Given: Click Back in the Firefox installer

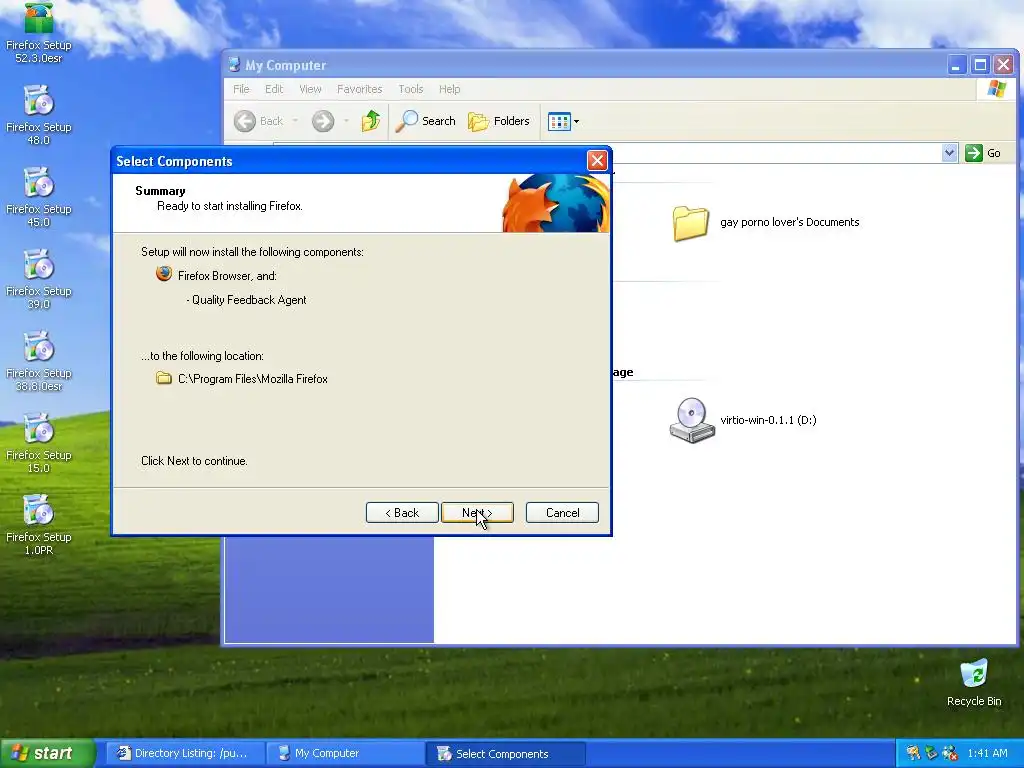Looking at the screenshot, I should [x=402, y=513].
